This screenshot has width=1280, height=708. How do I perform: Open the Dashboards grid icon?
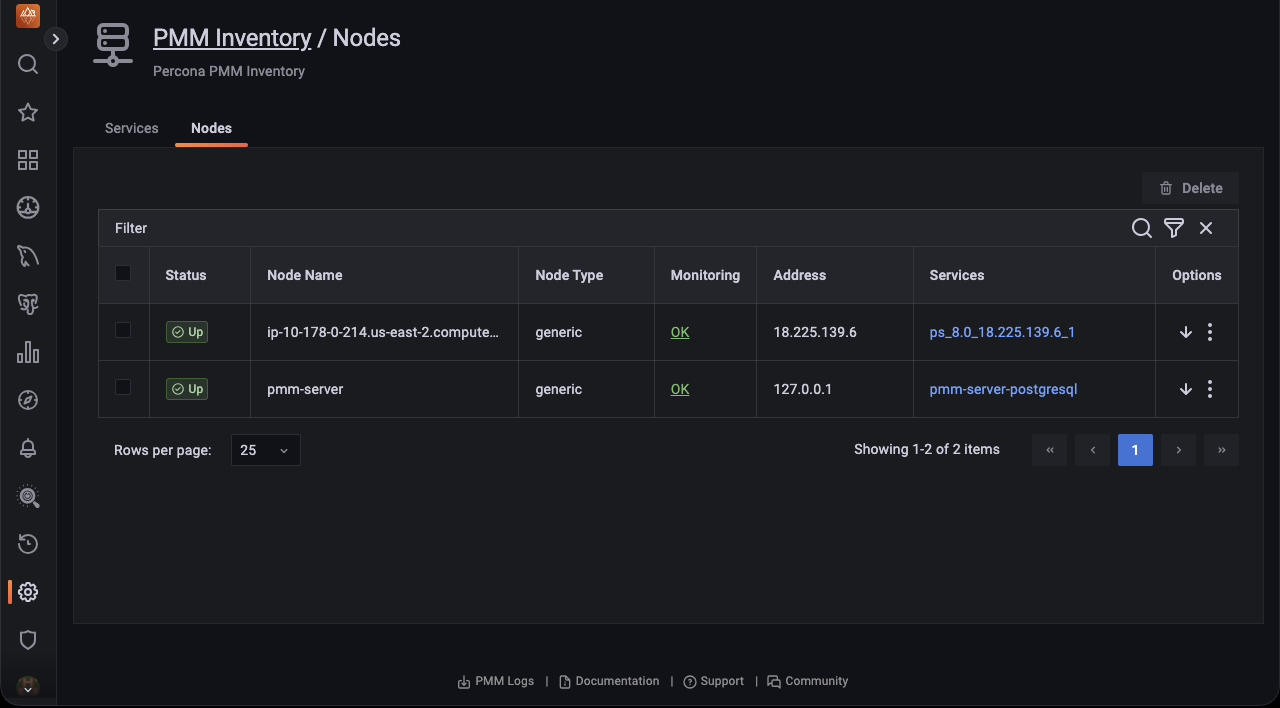[28, 160]
